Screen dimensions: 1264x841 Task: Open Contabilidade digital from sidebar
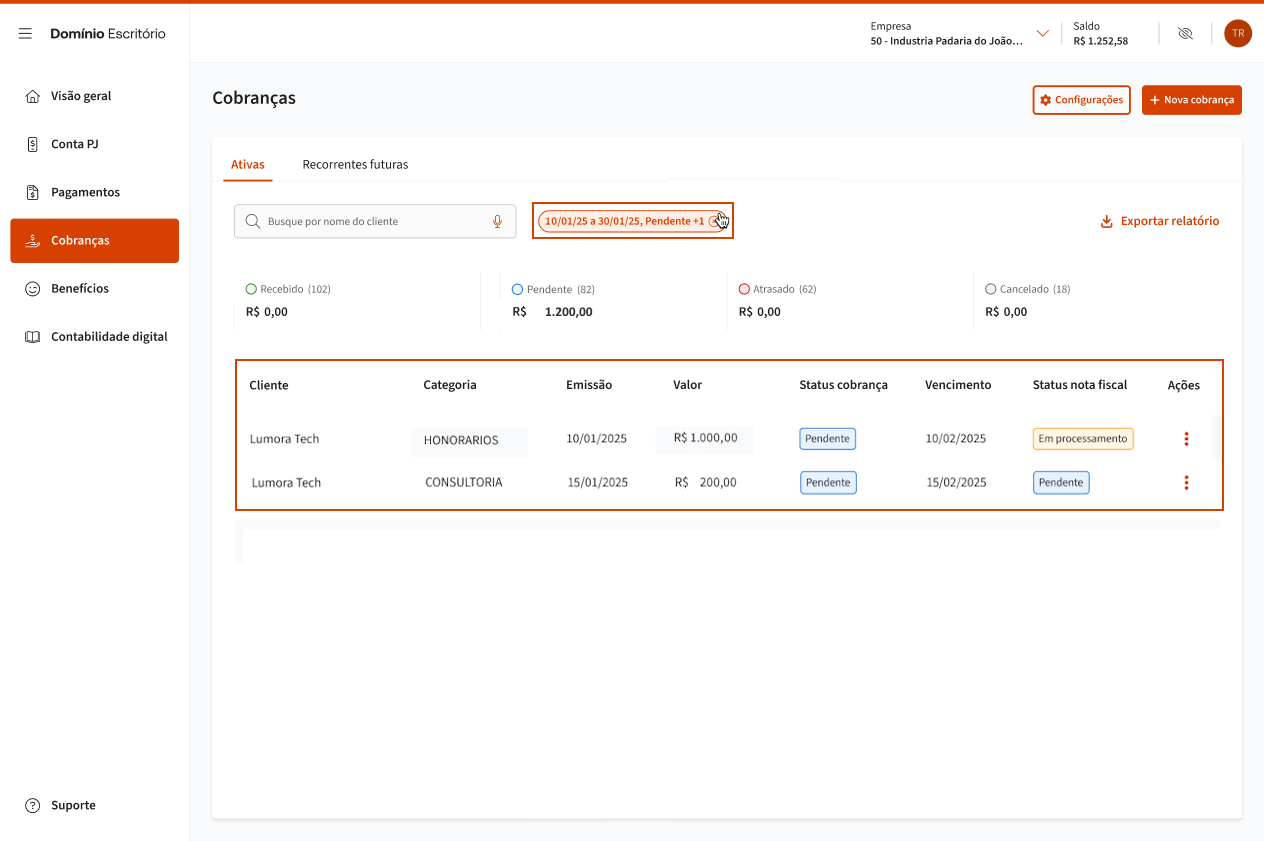click(109, 337)
